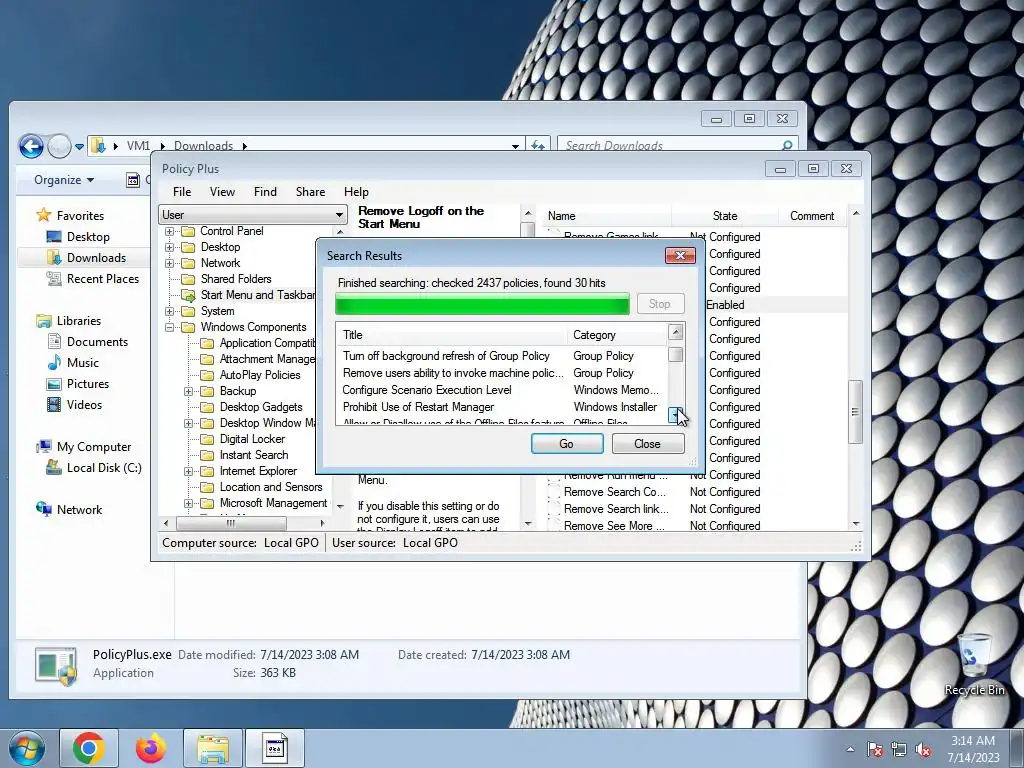Click Close button in Search Results dialog

click(648, 443)
